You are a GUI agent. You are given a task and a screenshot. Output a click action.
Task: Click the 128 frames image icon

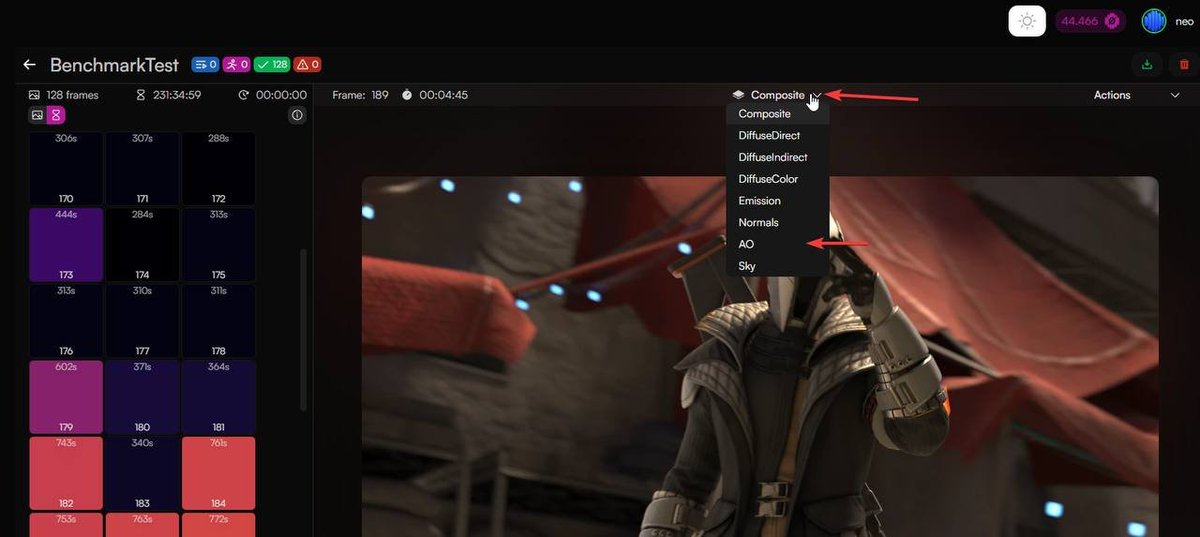point(34,95)
